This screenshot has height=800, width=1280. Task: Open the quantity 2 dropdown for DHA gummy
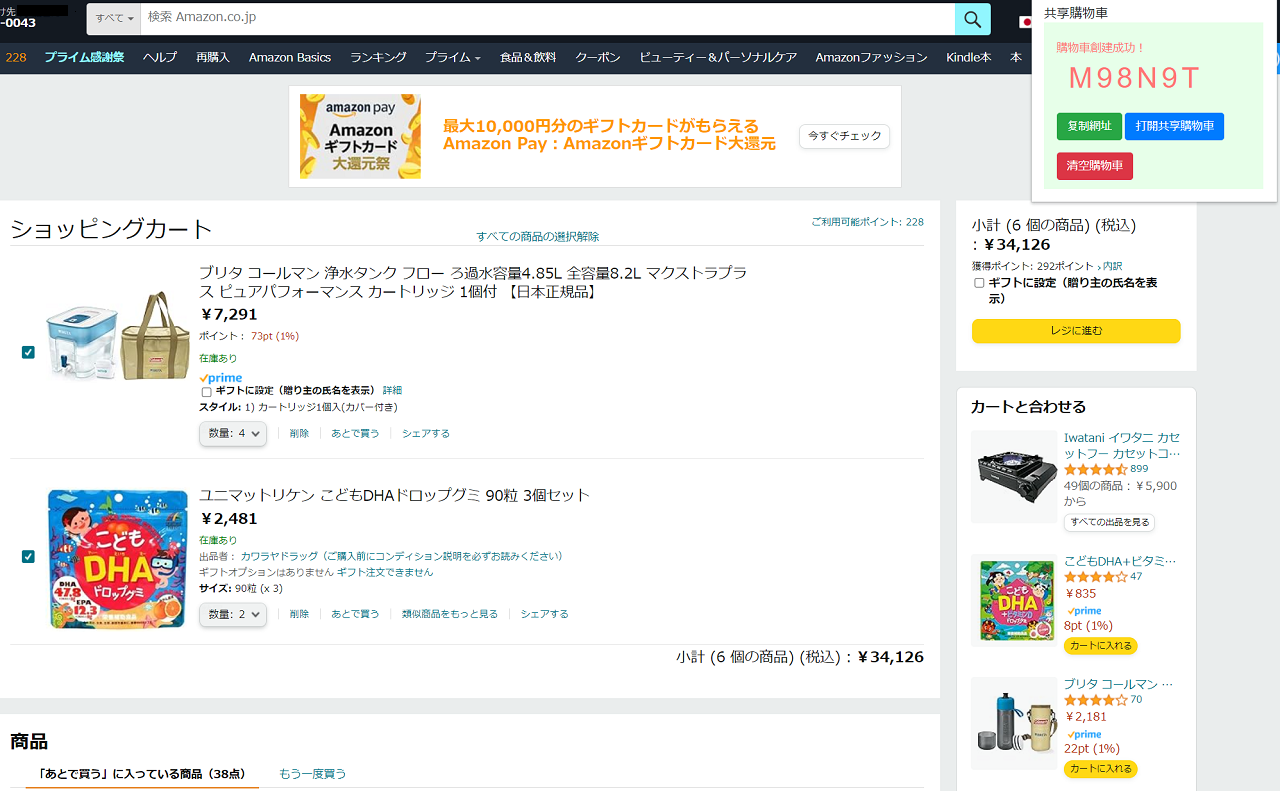[x=233, y=614]
